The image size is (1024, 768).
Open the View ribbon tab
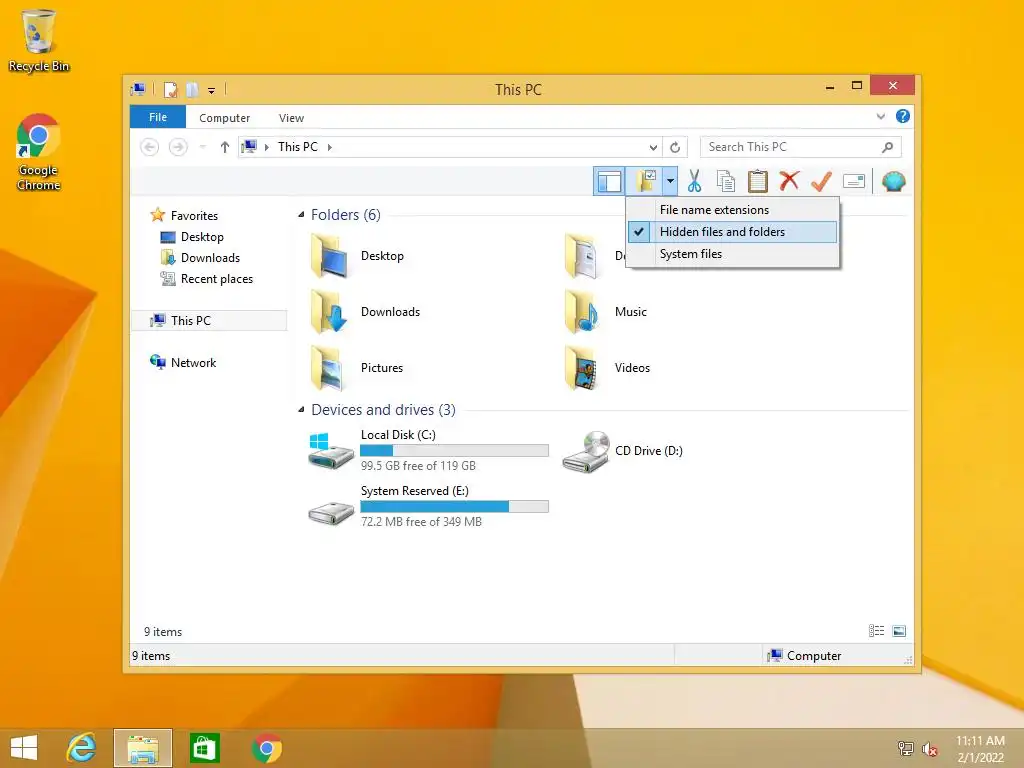[x=291, y=118]
